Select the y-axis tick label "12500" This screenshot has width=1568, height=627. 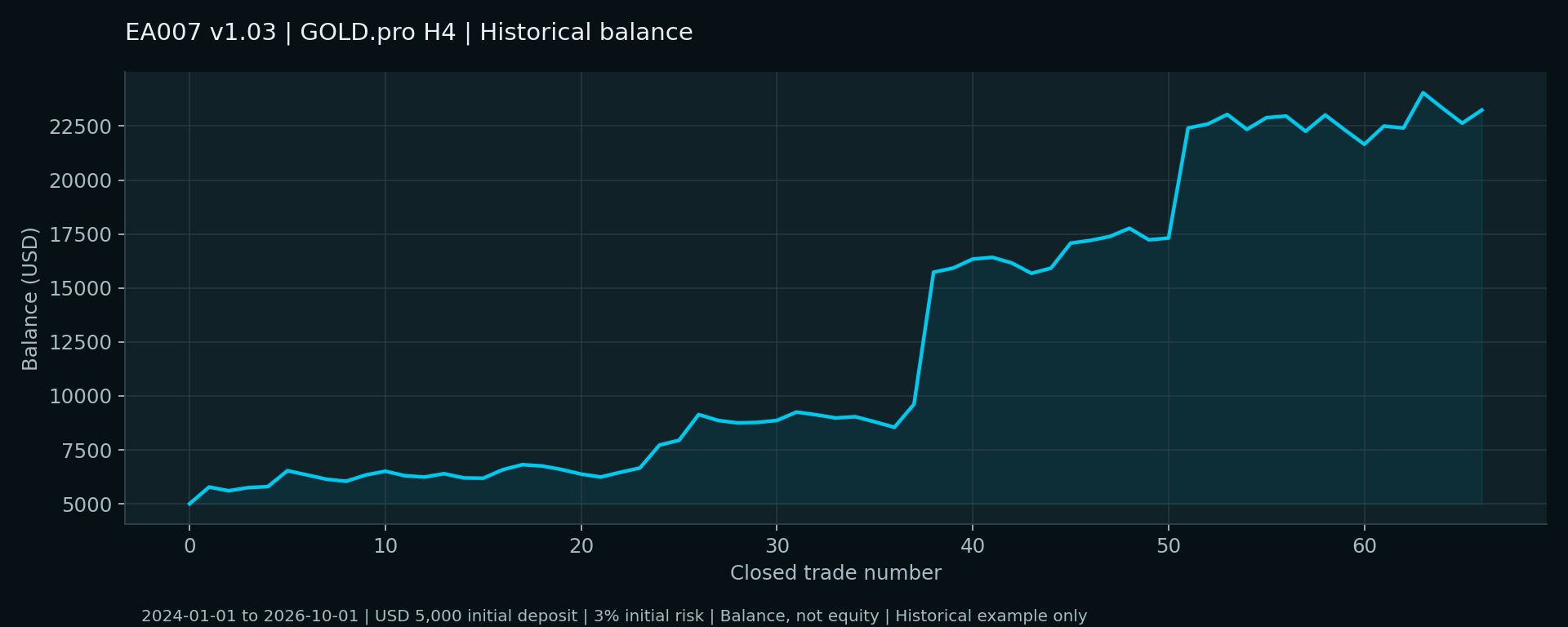coord(81,343)
